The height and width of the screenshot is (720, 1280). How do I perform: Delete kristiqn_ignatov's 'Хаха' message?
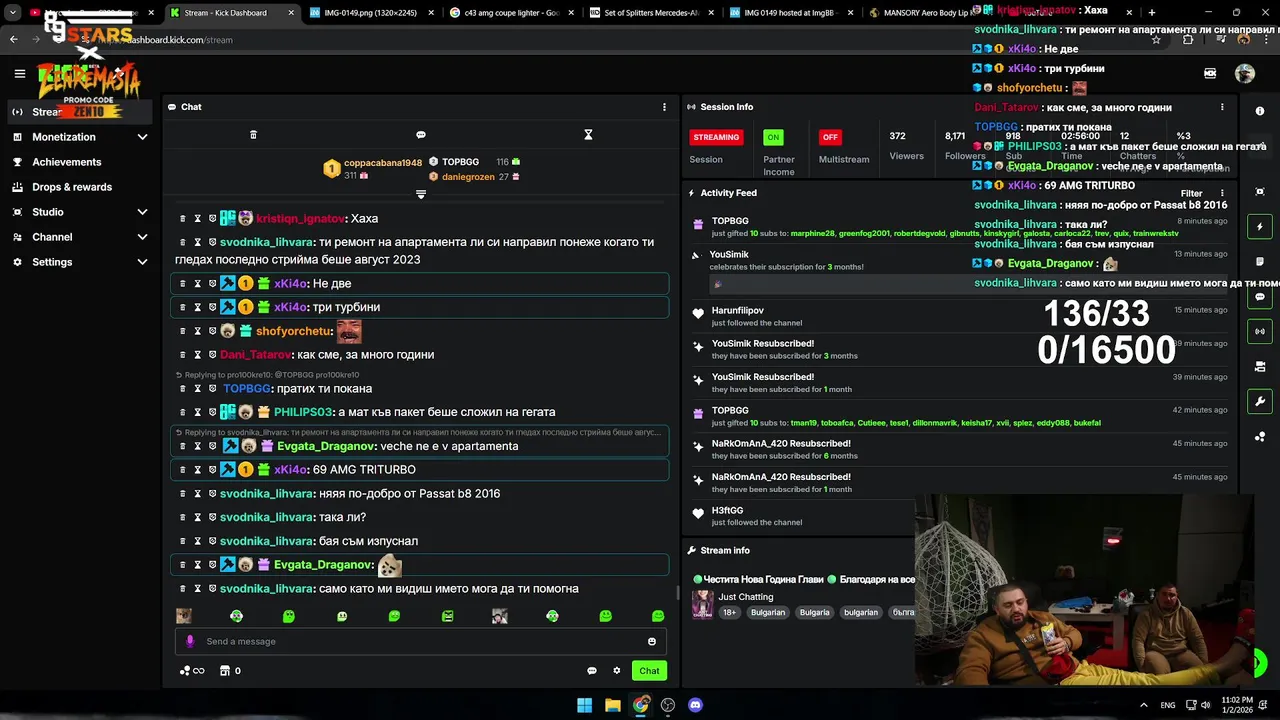point(182,218)
